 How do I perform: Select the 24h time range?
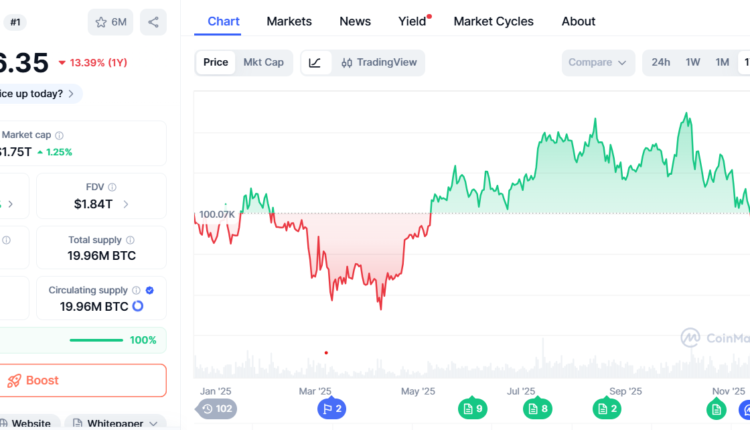click(661, 62)
